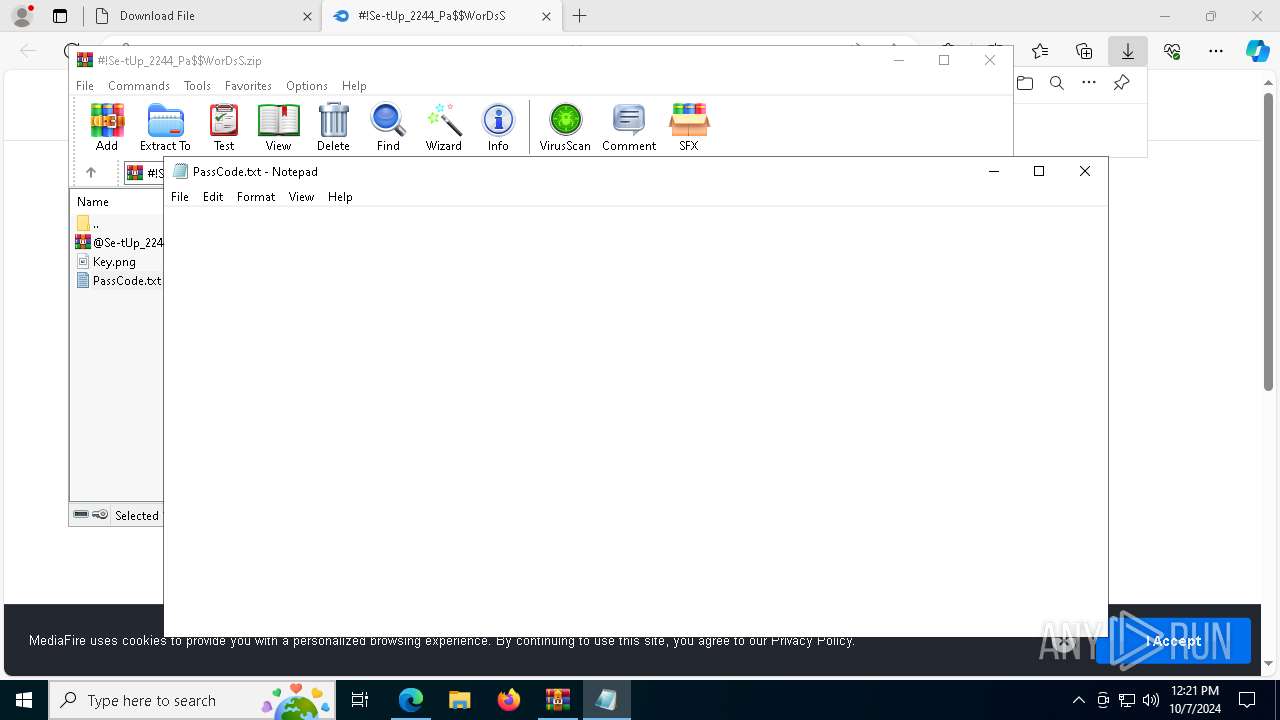Open Downloads panel more options
The image size is (1280, 720).
click(1089, 83)
